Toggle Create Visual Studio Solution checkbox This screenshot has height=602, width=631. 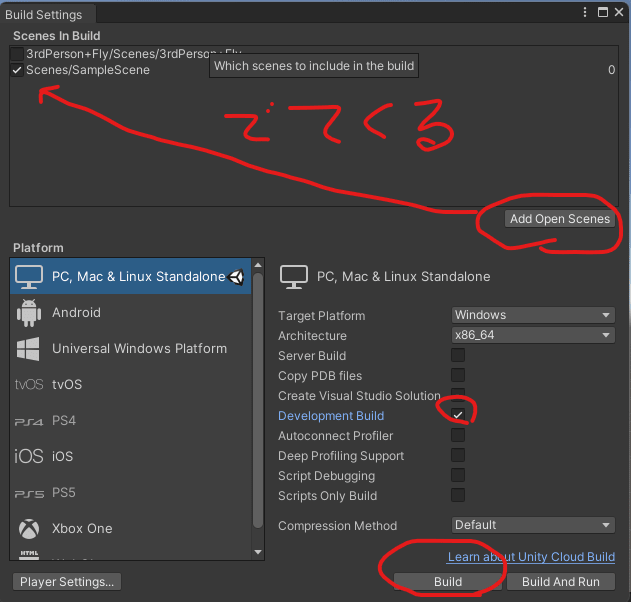click(x=458, y=394)
